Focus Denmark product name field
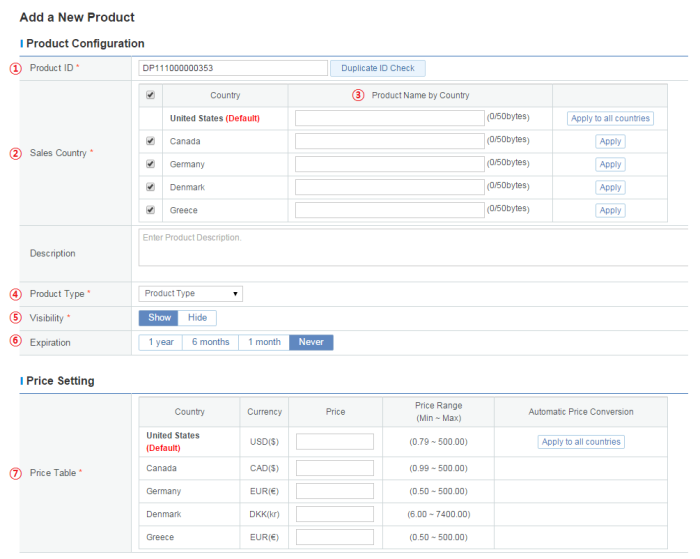This screenshot has width=700, height=559. click(x=390, y=187)
